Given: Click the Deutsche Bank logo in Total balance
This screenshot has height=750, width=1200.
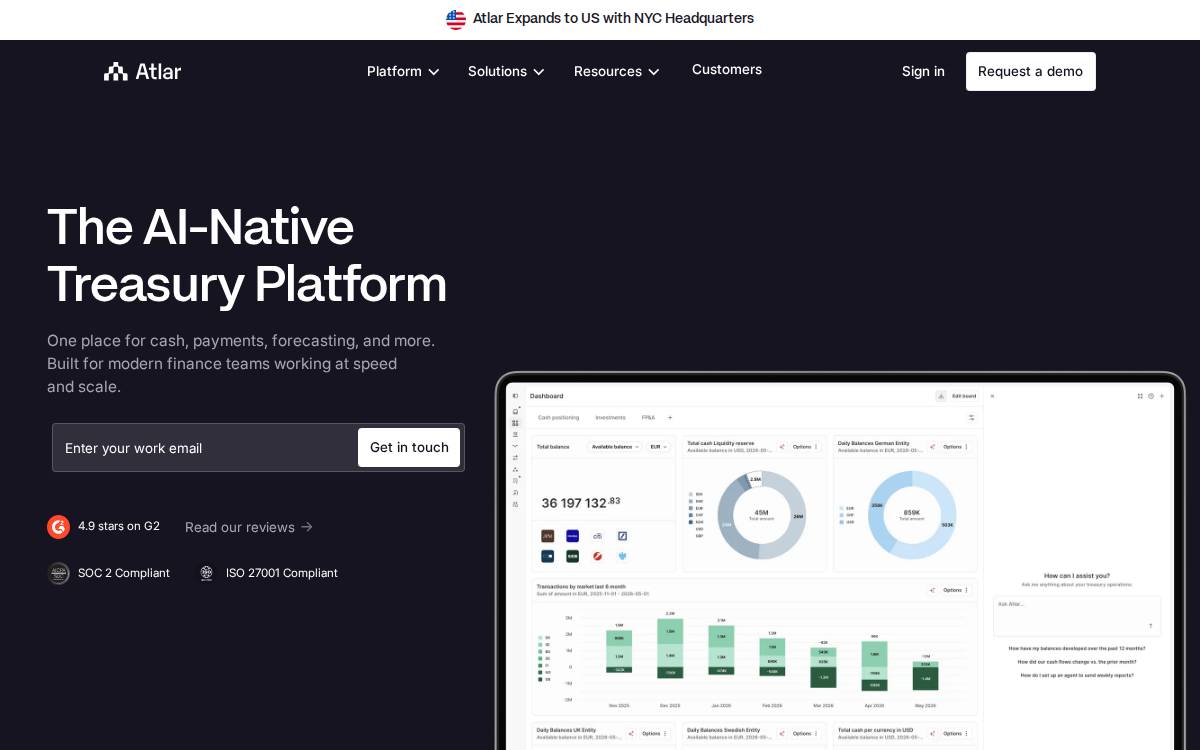Looking at the screenshot, I should [622, 536].
